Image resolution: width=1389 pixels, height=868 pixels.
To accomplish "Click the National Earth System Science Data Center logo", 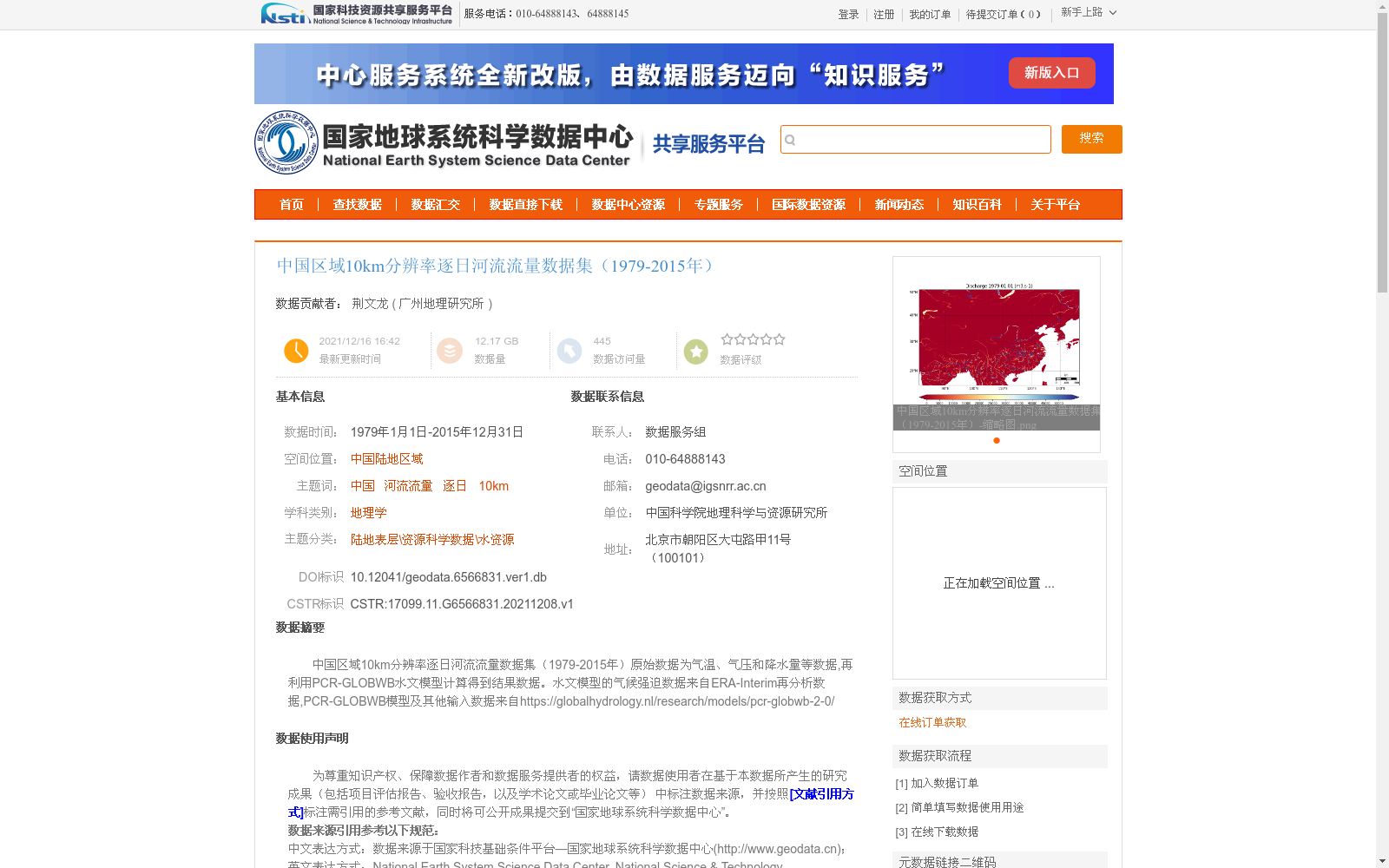I will tap(444, 142).
